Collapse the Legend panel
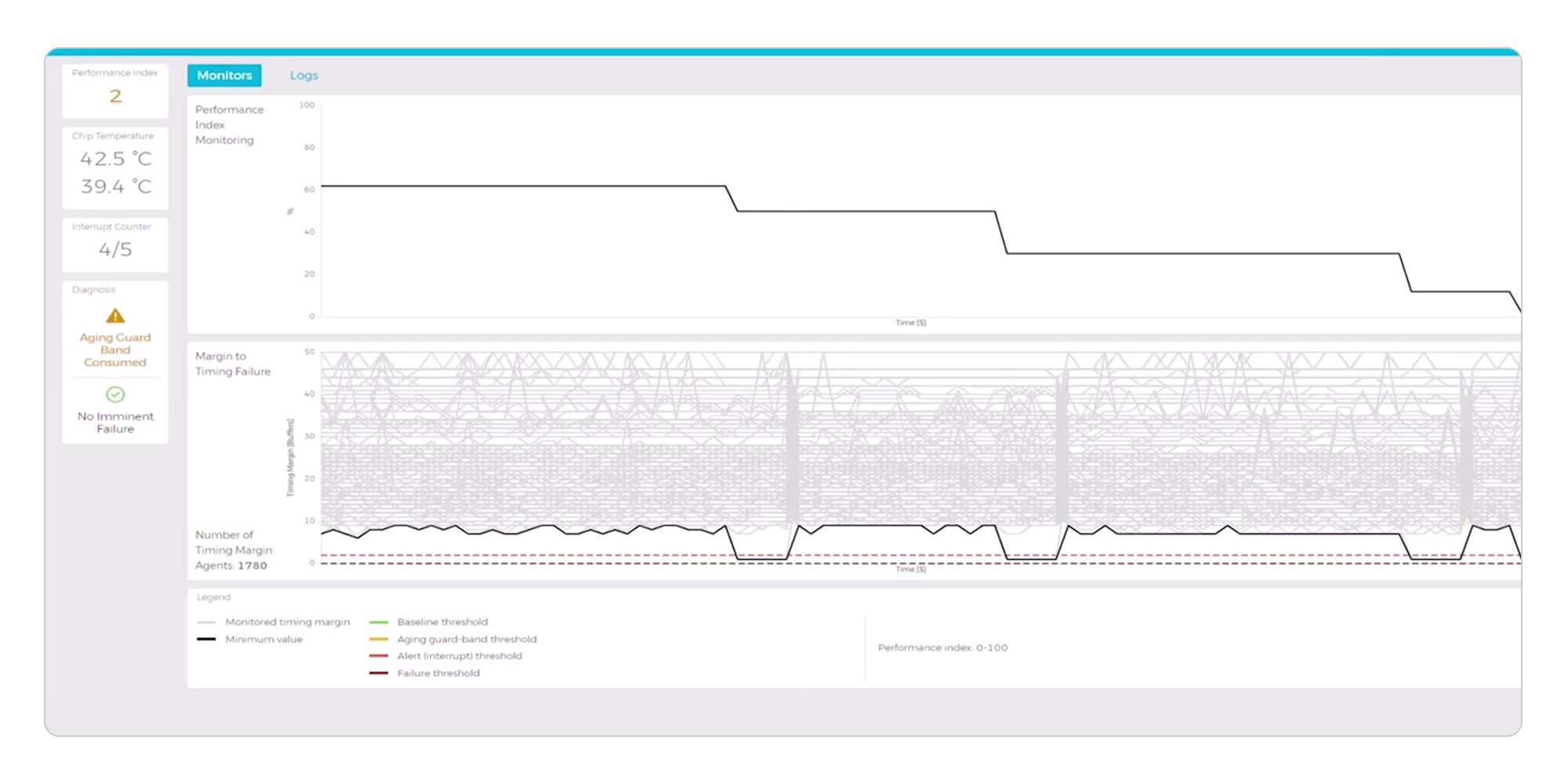 213,597
